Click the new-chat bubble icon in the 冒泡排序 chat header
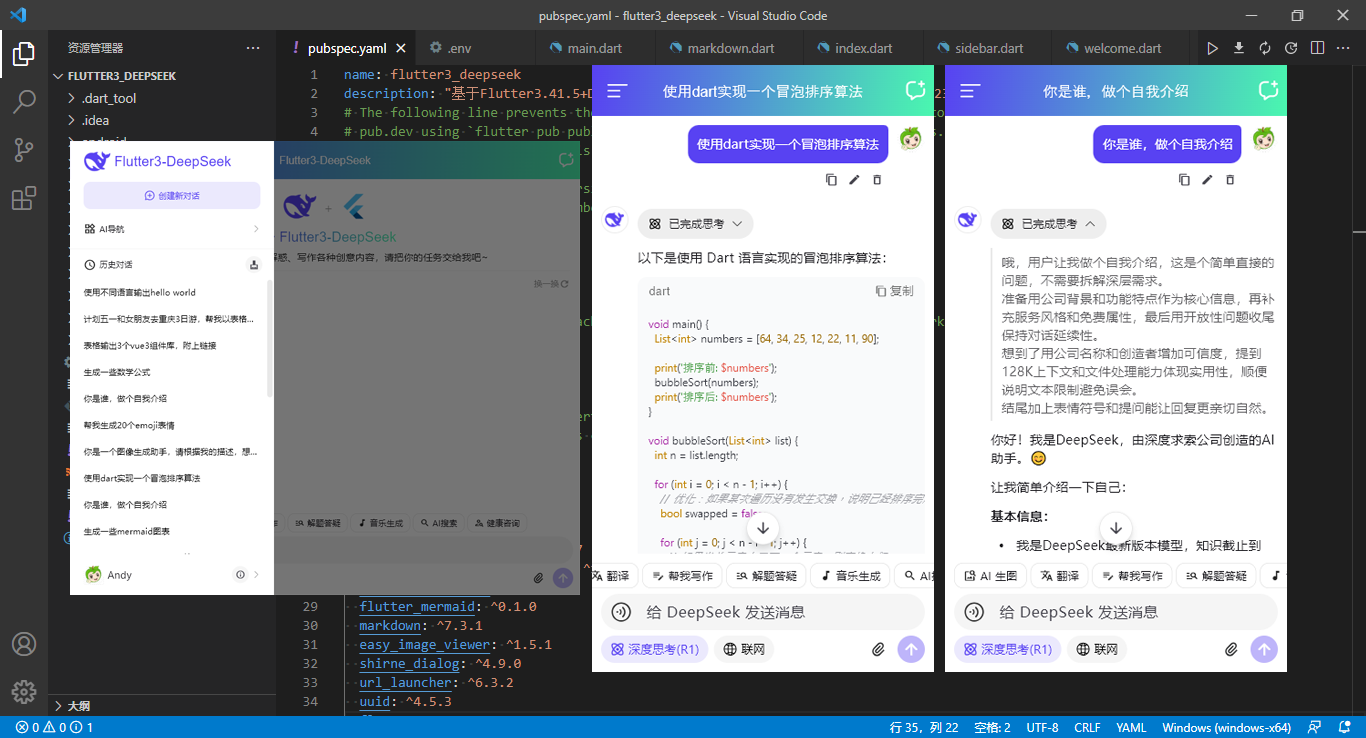 click(x=915, y=90)
